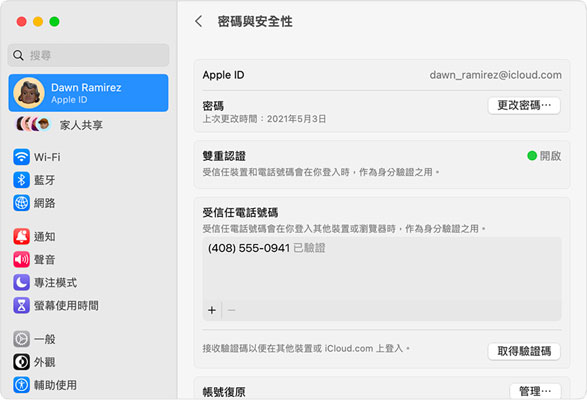The height and width of the screenshot is (400, 587).
Task: Click the 更改密碼… button
Action: click(524, 105)
